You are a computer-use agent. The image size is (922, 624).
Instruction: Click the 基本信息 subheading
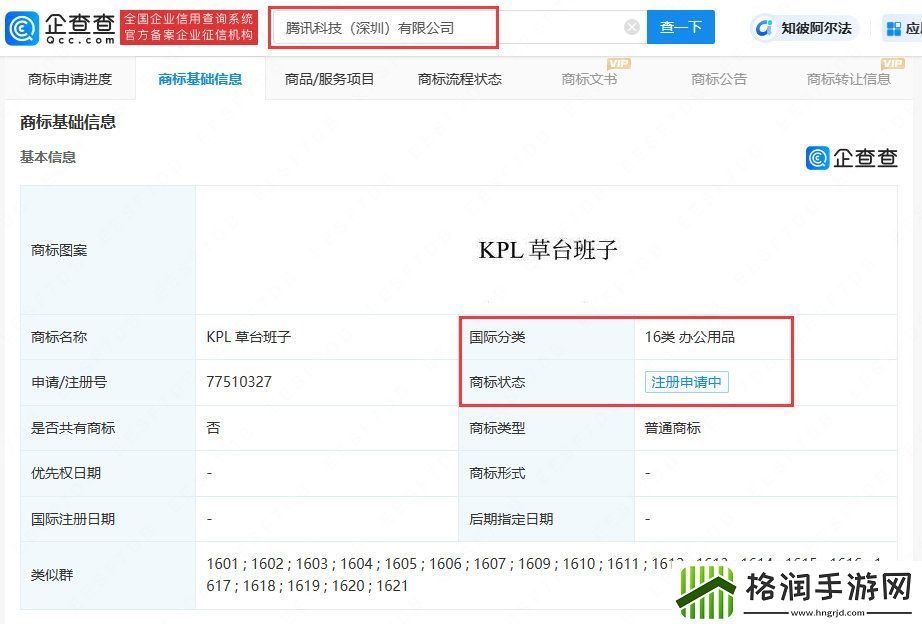click(48, 157)
